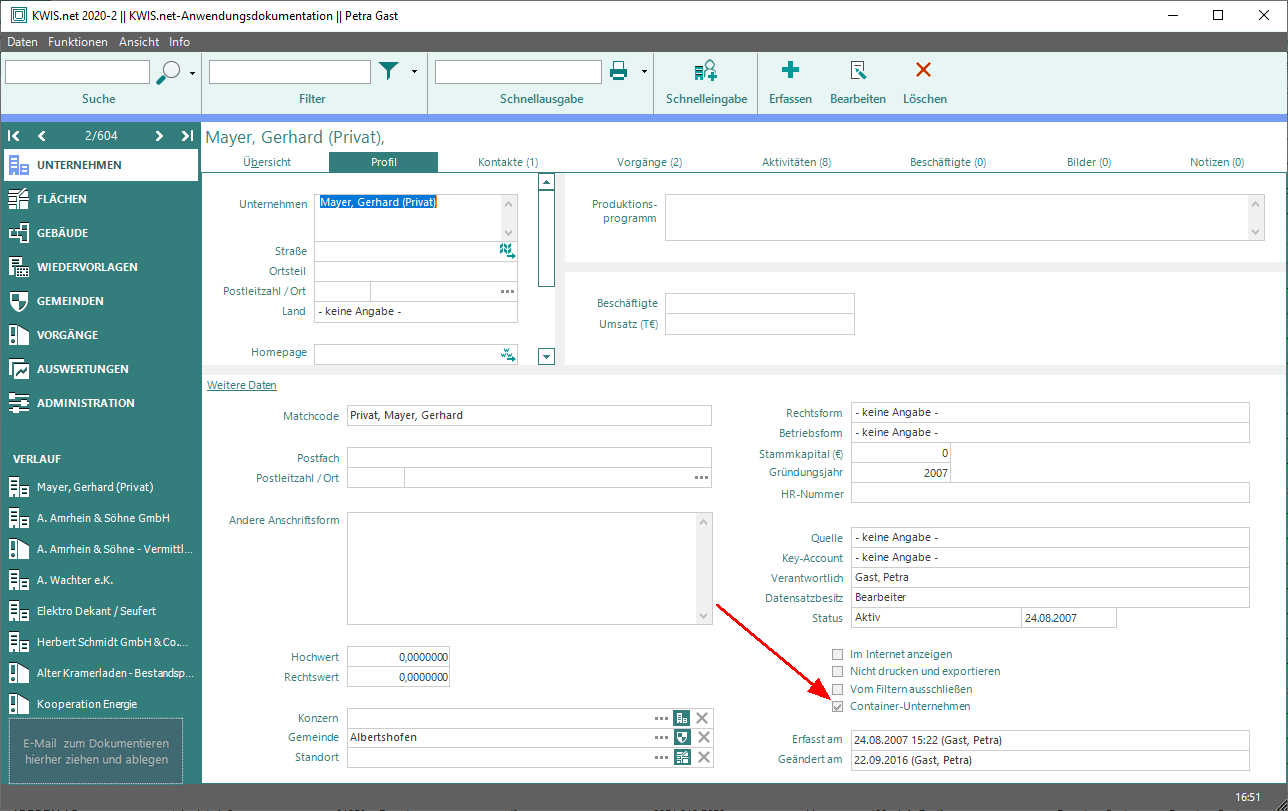Open the Ansicht menu
The height and width of the screenshot is (811, 1288).
(x=139, y=42)
